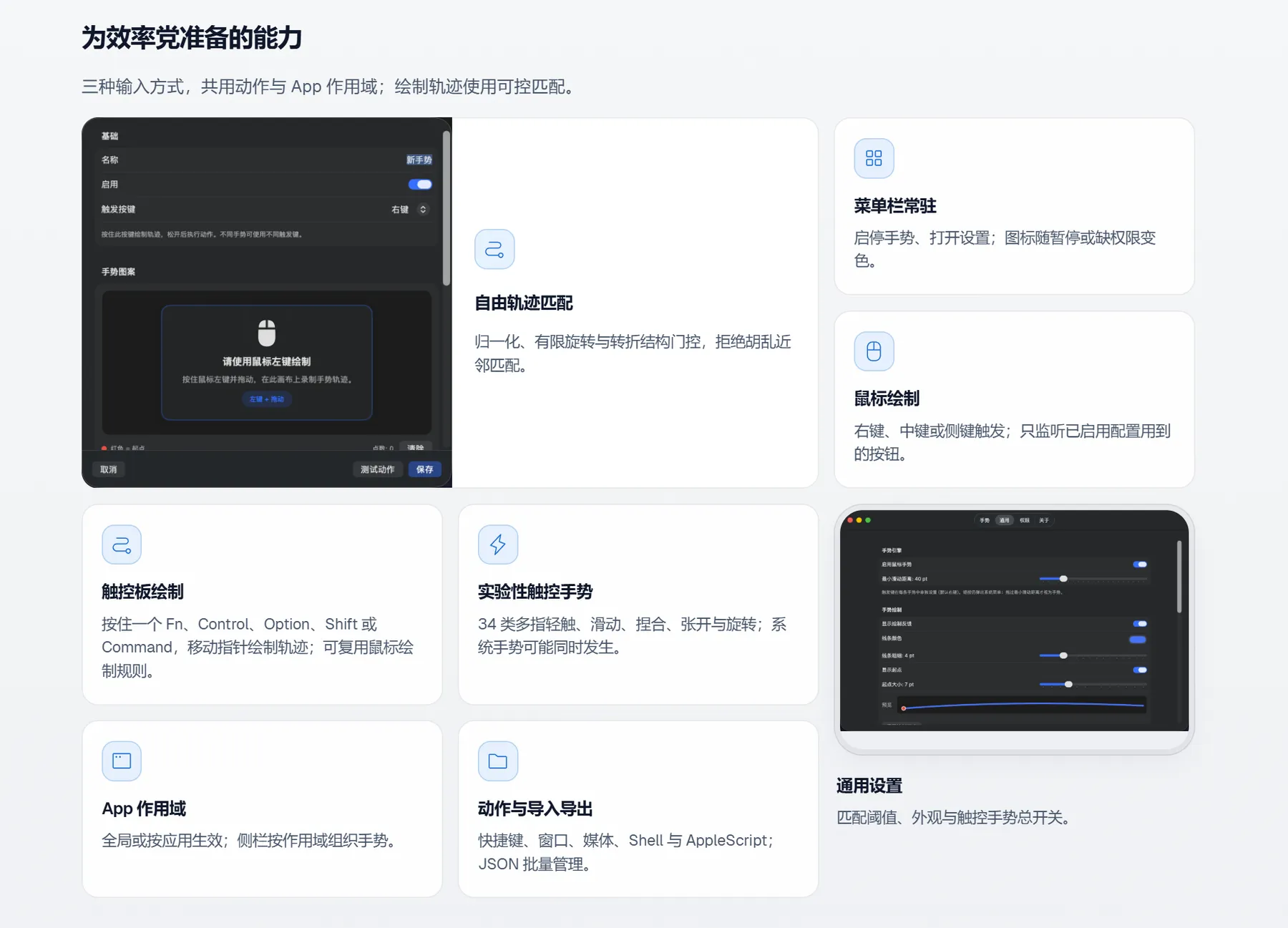Click the 测试动作 button
Screen dimensions: 1288x928
377,469
